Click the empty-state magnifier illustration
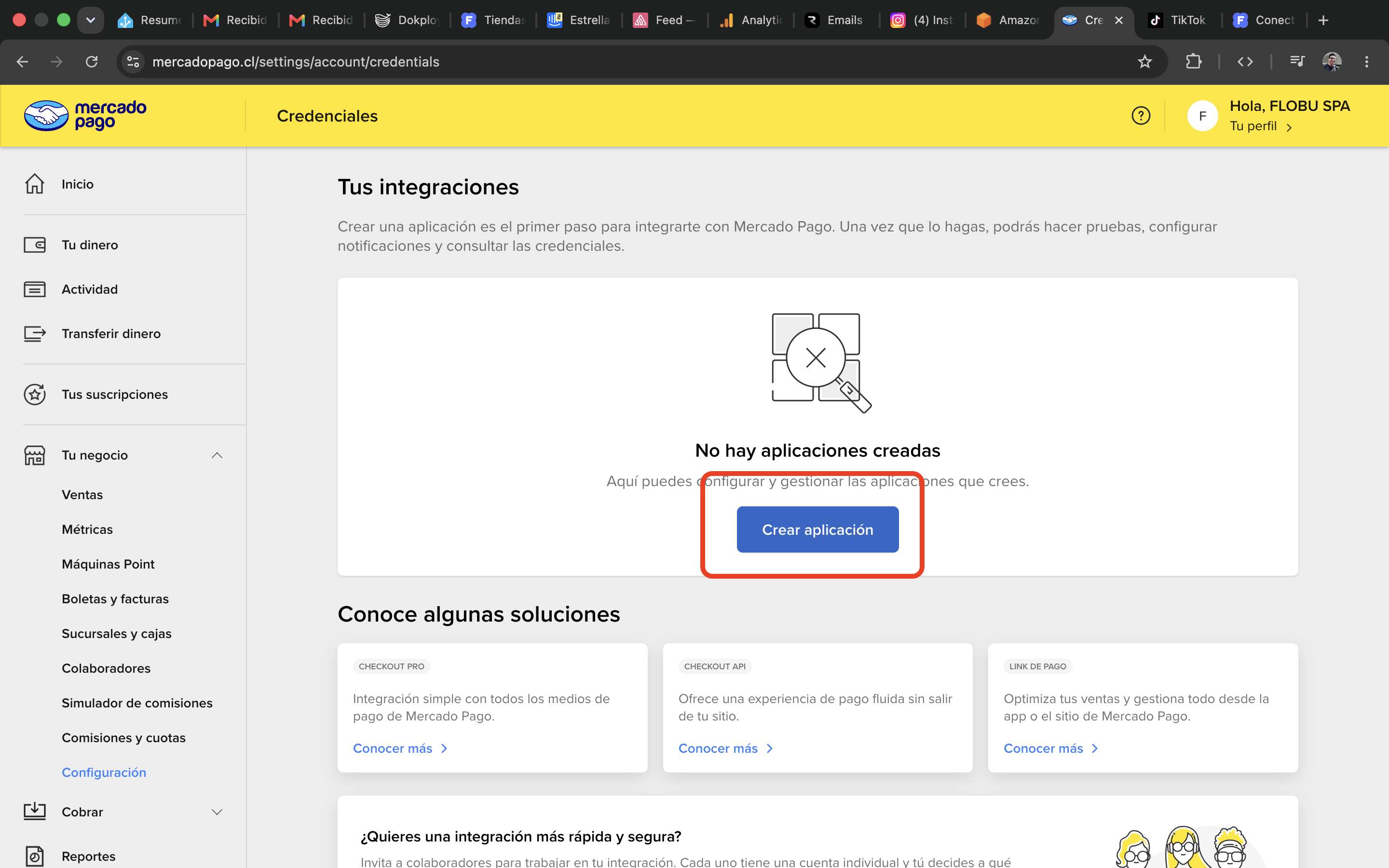Viewport: 1389px width, 868px height. click(821, 363)
